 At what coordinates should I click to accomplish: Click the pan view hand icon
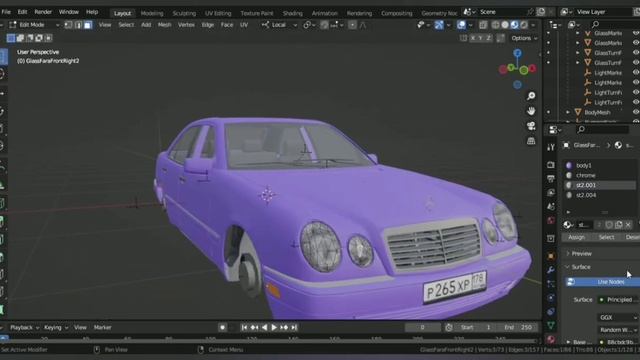tap(531, 111)
